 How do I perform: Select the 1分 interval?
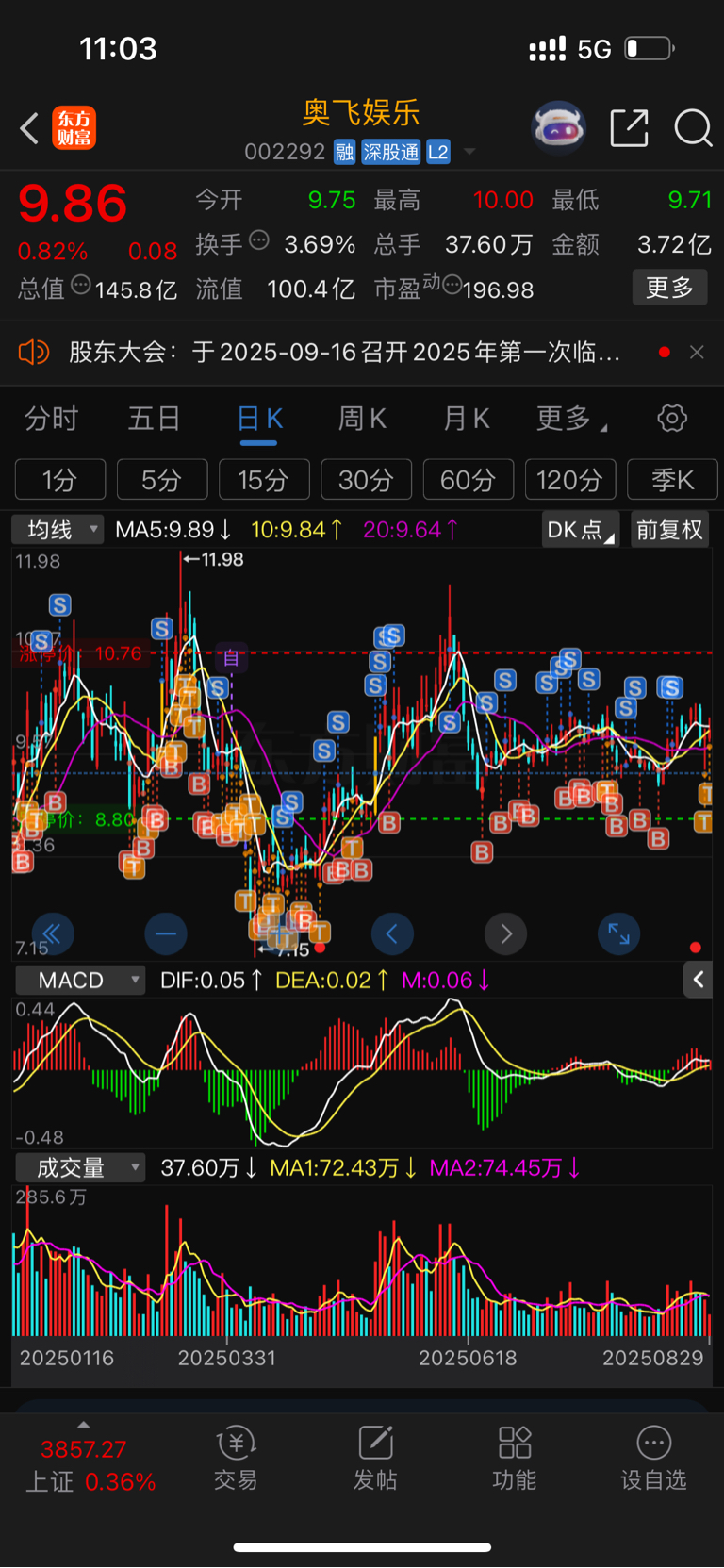(x=60, y=480)
